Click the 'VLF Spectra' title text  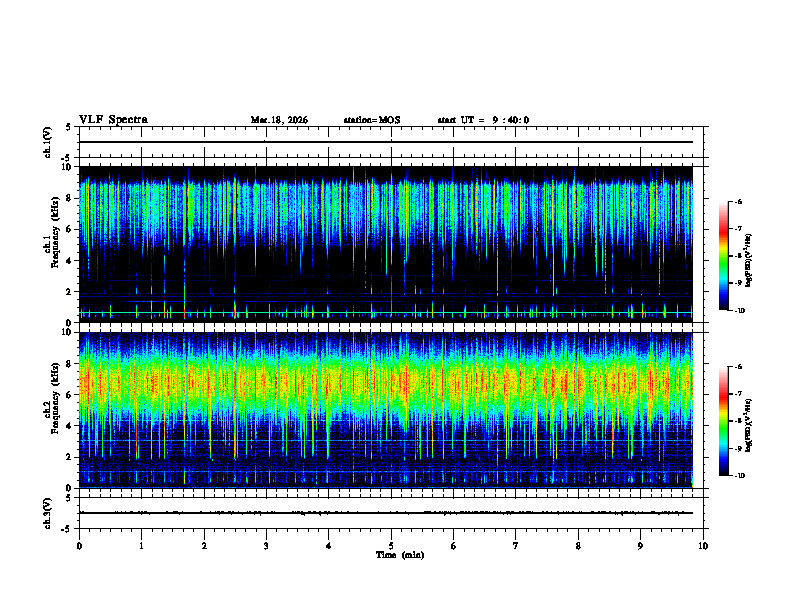(x=113, y=120)
